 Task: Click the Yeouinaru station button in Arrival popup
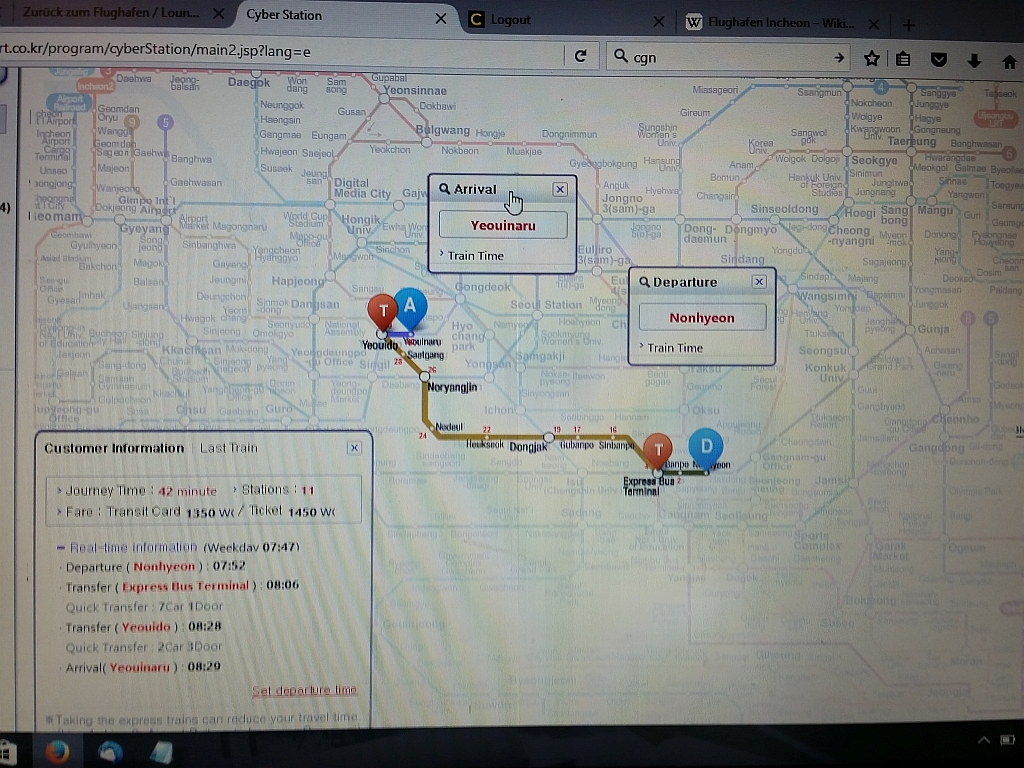[x=503, y=226]
